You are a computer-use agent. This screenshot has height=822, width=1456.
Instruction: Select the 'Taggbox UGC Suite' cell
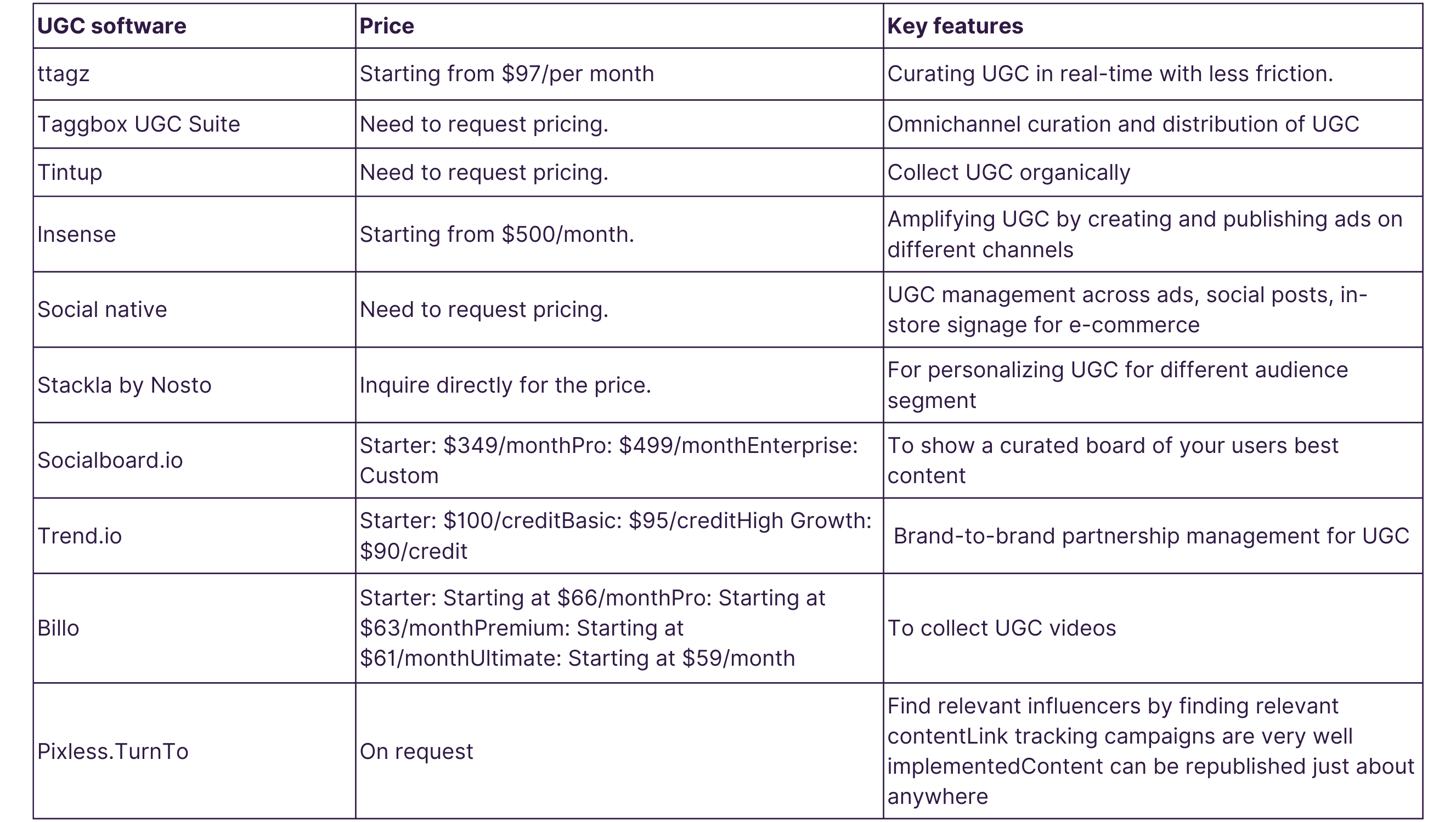coord(138,124)
